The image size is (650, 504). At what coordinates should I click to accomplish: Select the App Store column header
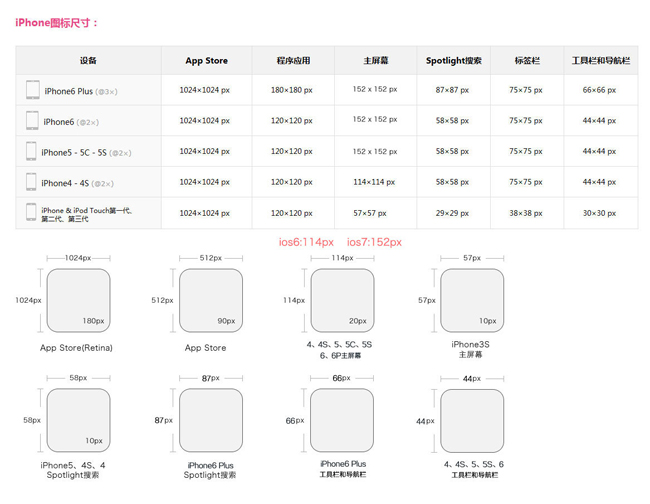point(206,61)
